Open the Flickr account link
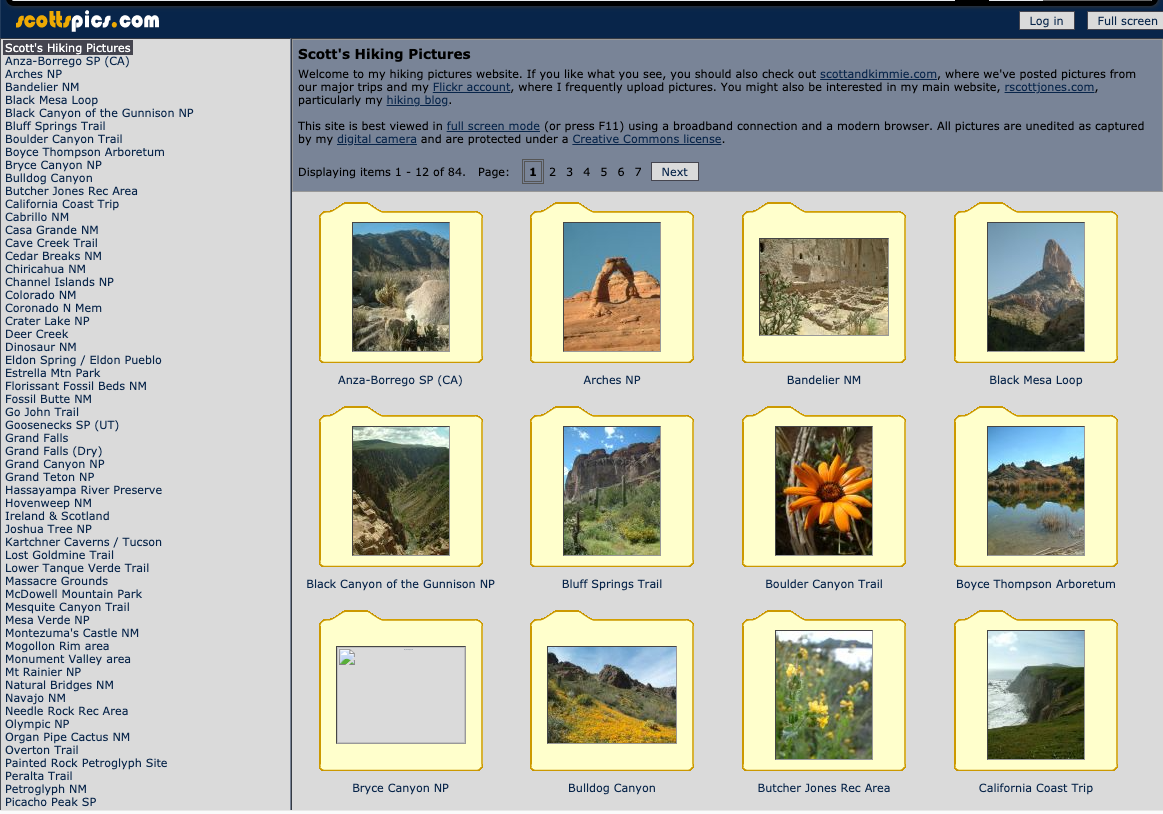 click(472, 87)
